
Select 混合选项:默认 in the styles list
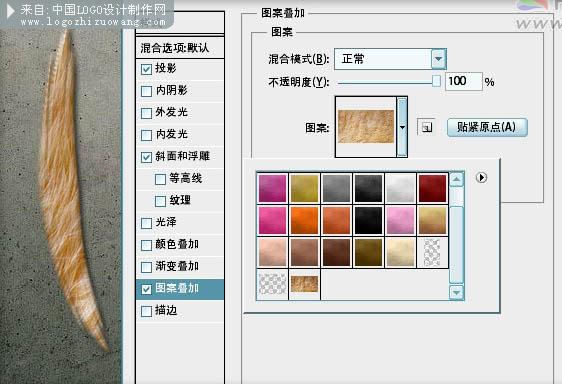pyautogui.click(x=180, y=48)
